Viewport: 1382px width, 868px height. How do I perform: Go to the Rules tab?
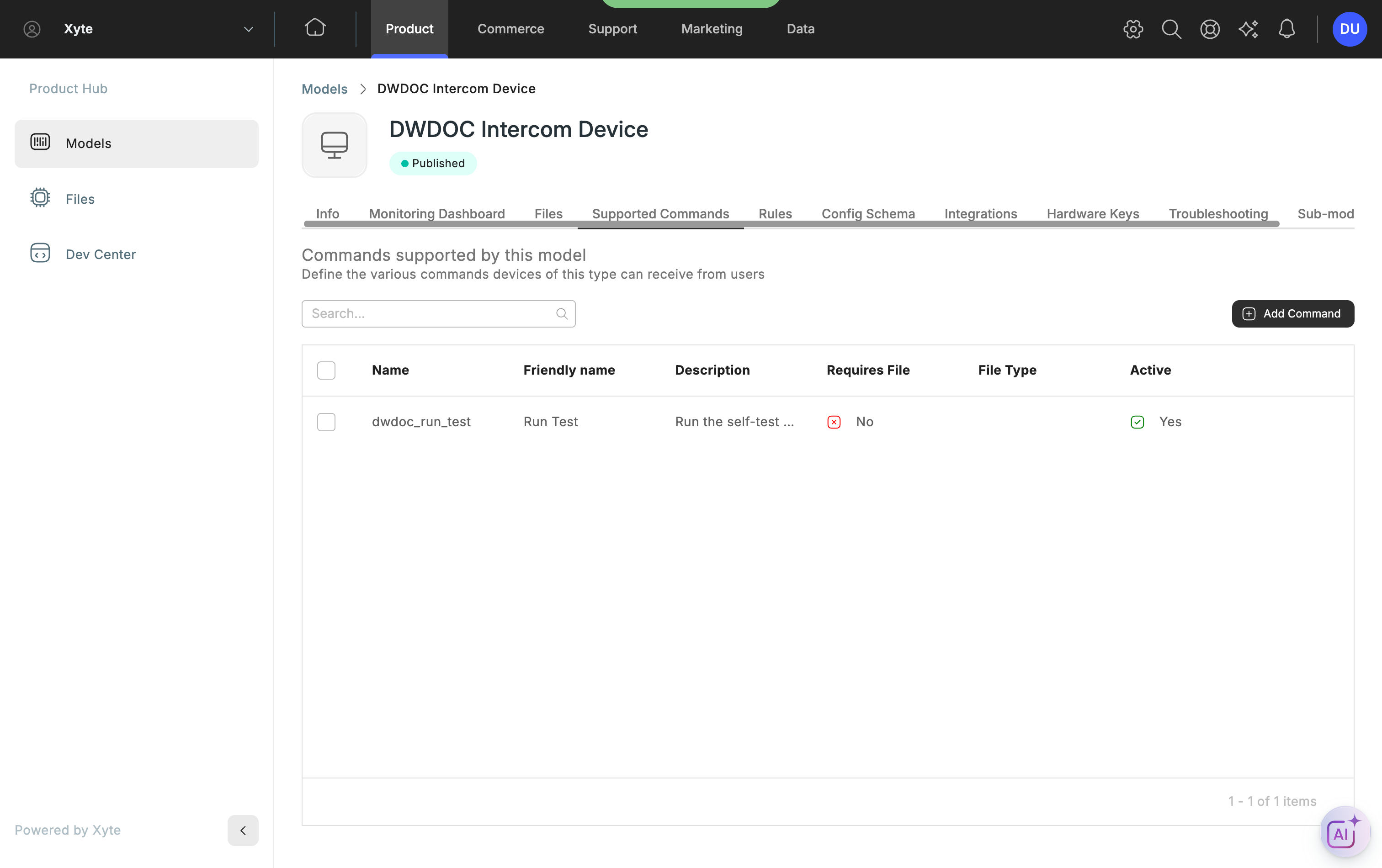[x=776, y=213]
